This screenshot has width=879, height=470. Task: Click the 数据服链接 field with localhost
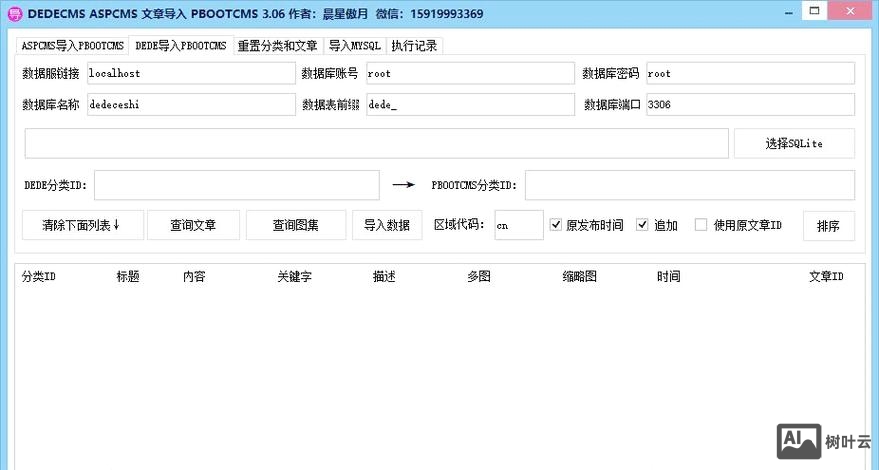(x=191, y=73)
